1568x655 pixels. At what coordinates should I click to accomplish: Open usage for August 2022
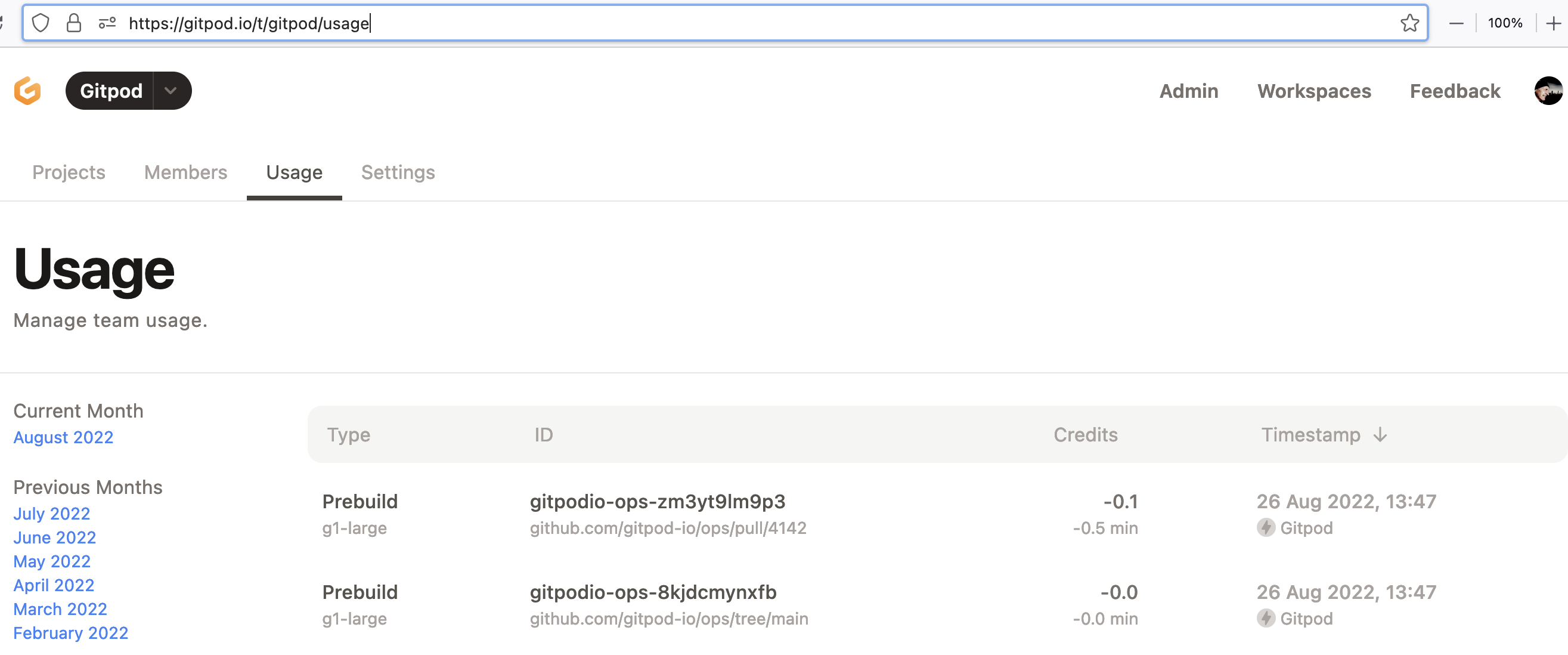point(63,437)
